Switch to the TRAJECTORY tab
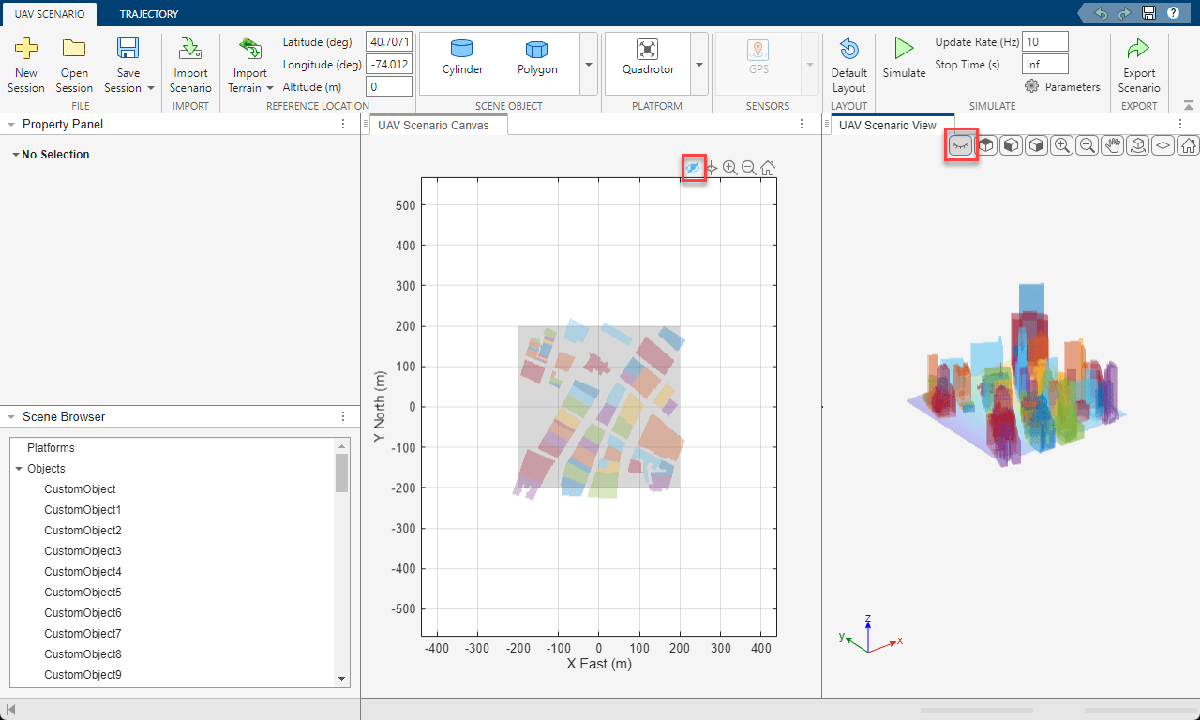Viewport: 1200px width, 720px height. 148,14
